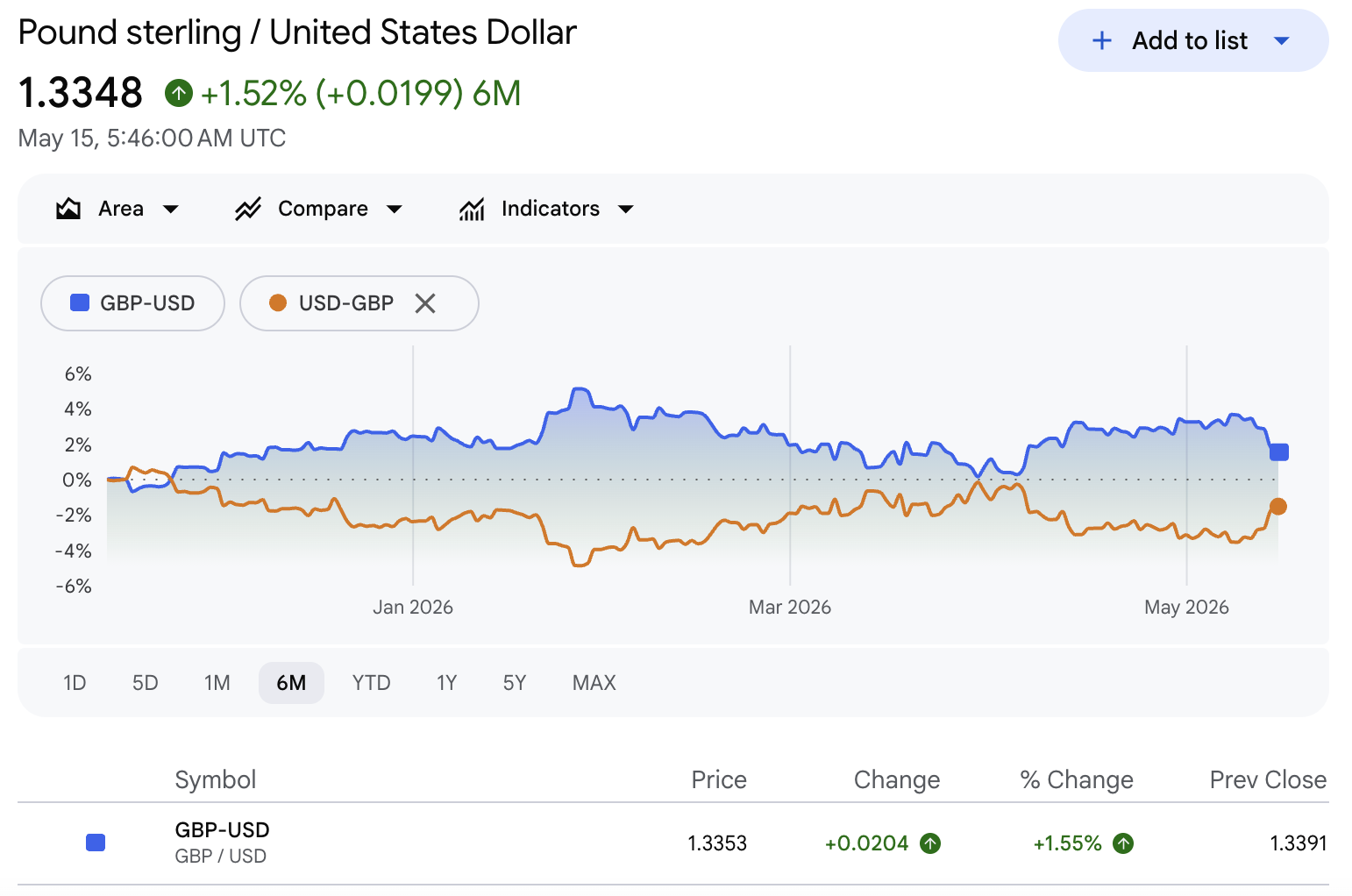Image resolution: width=1352 pixels, height=896 pixels.
Task: Click the May 15, 5:46:00 AM UTC timestamp
Action: [x=152, y=139]
